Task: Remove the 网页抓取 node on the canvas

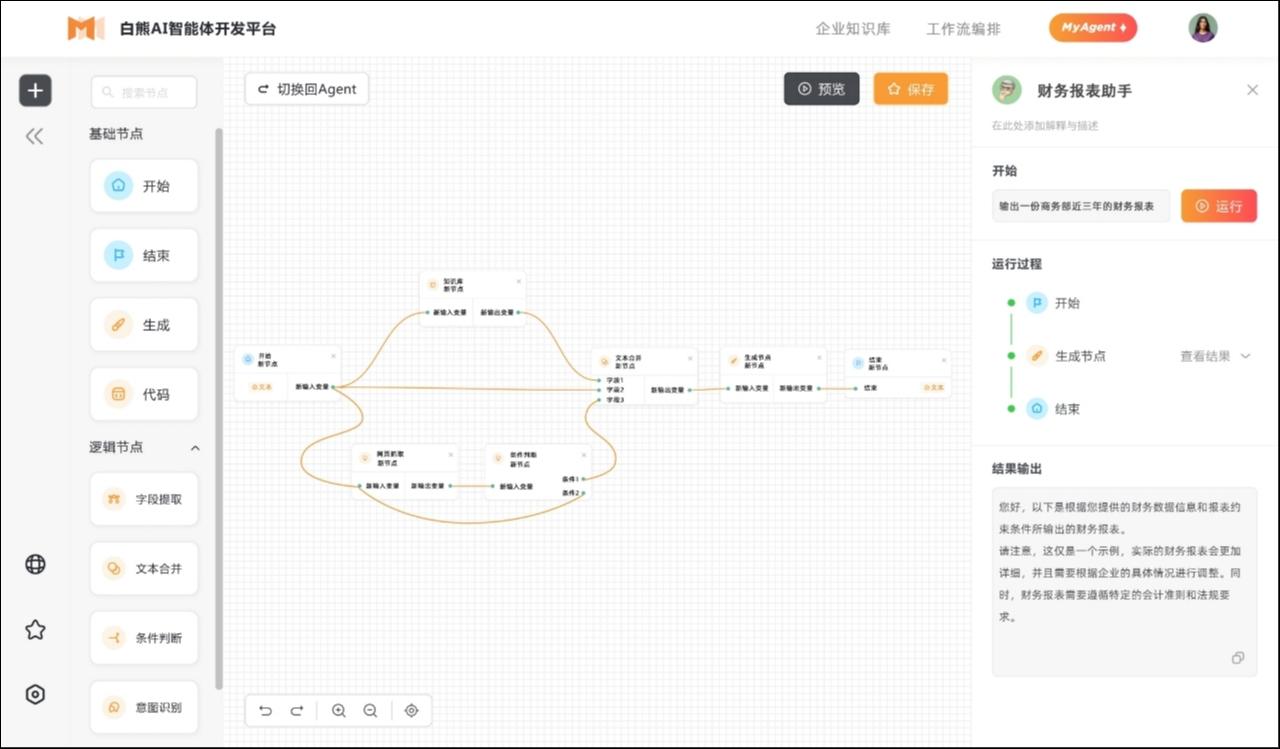Action: (450, 455)
